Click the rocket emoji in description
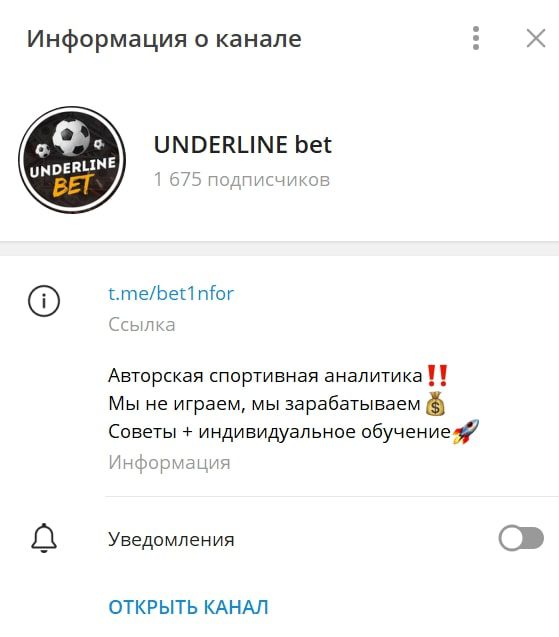The width and height of the screenshot is (559, 637). 466,431
